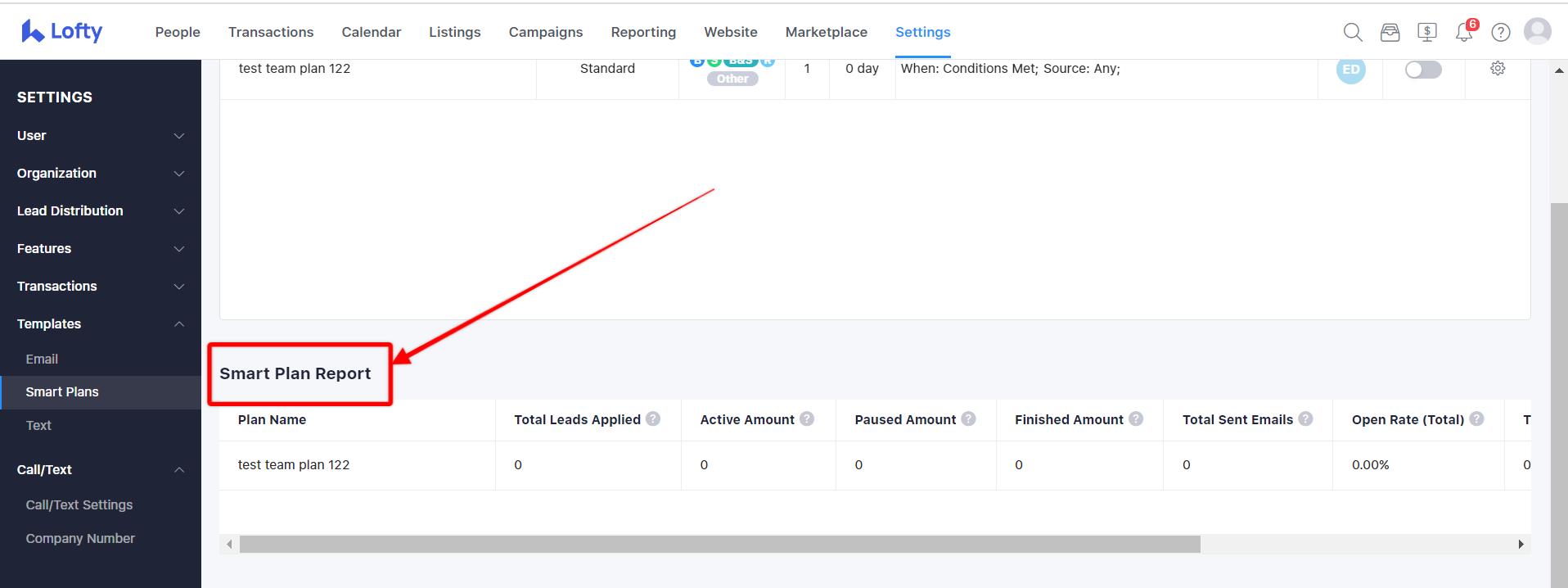Open Company Number settings
The height and width of the screenshot is (588, 1568).
(x=80, y=538)
